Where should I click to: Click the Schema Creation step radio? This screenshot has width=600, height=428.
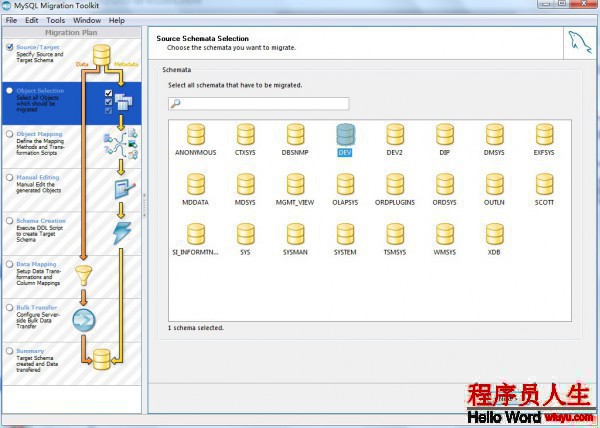10,221
